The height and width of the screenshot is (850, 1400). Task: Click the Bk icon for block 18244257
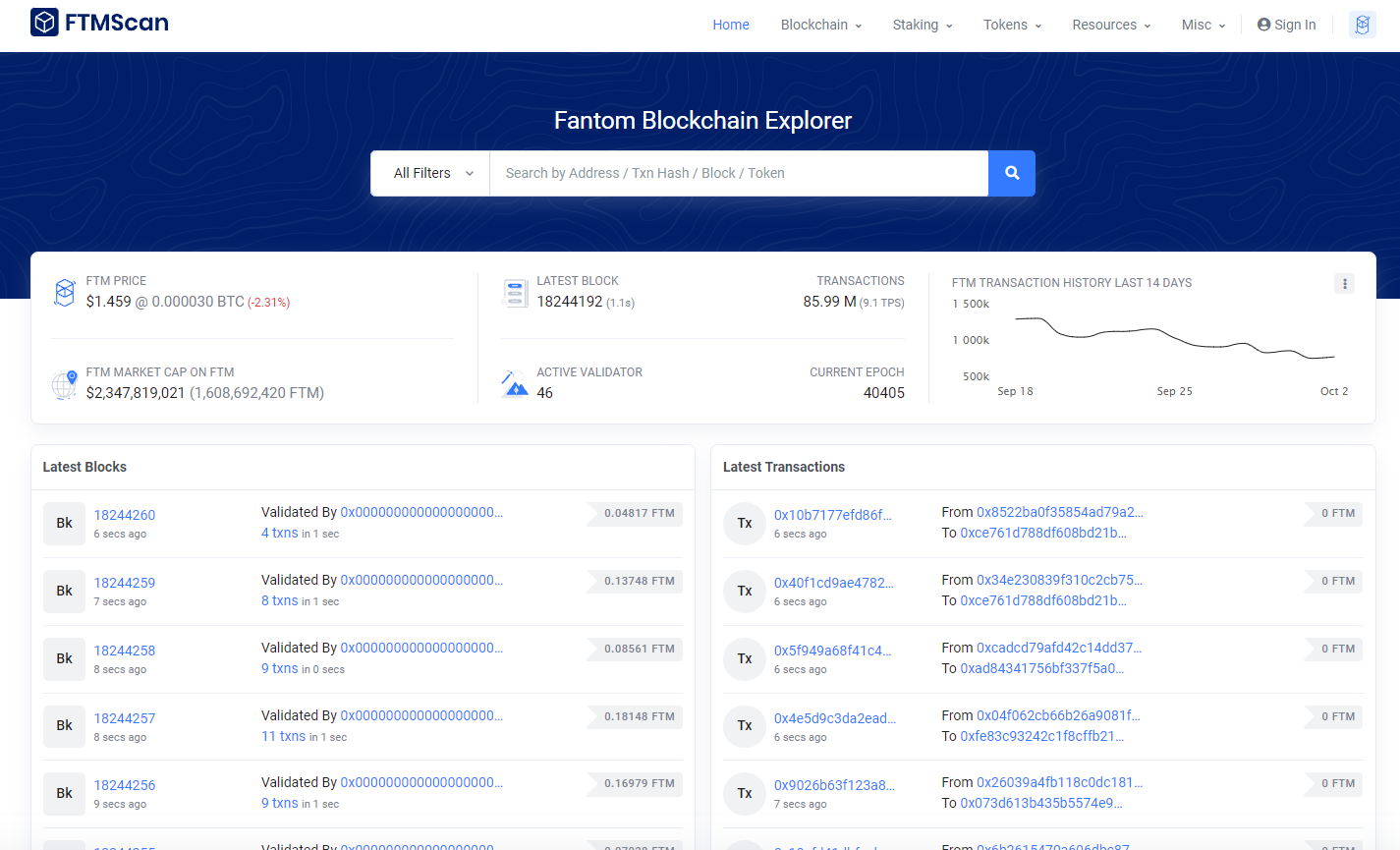pos(64,726)
